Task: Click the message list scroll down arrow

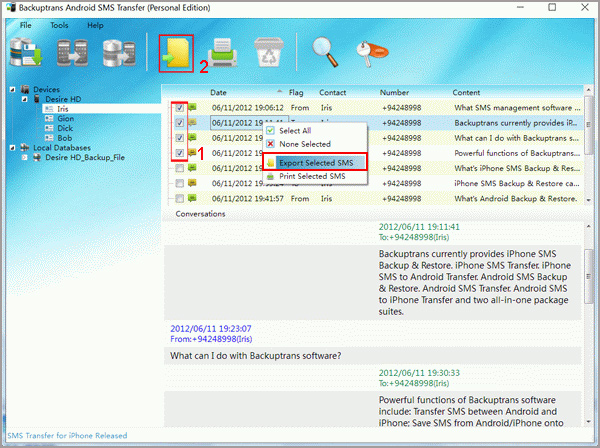Action: [589, 200]
